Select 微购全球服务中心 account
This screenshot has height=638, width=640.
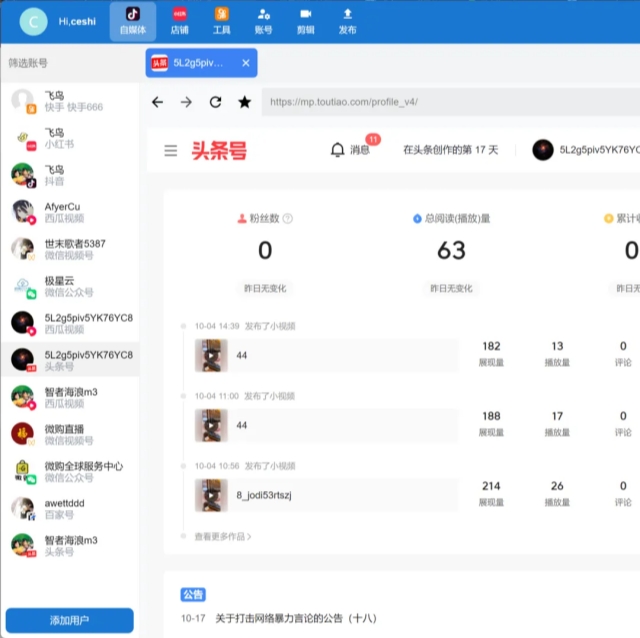(69, 471)
